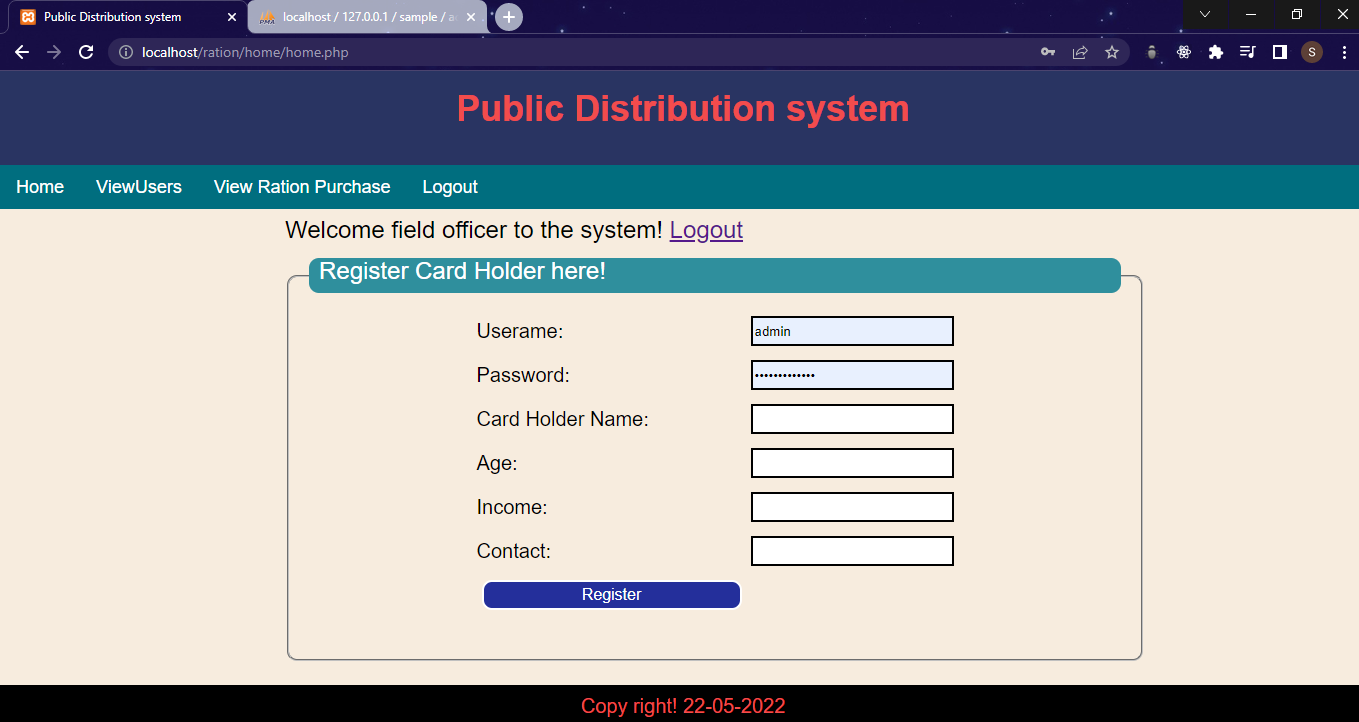
Task: Toggle the browser side panel icon
Action: pos(1280,52)
